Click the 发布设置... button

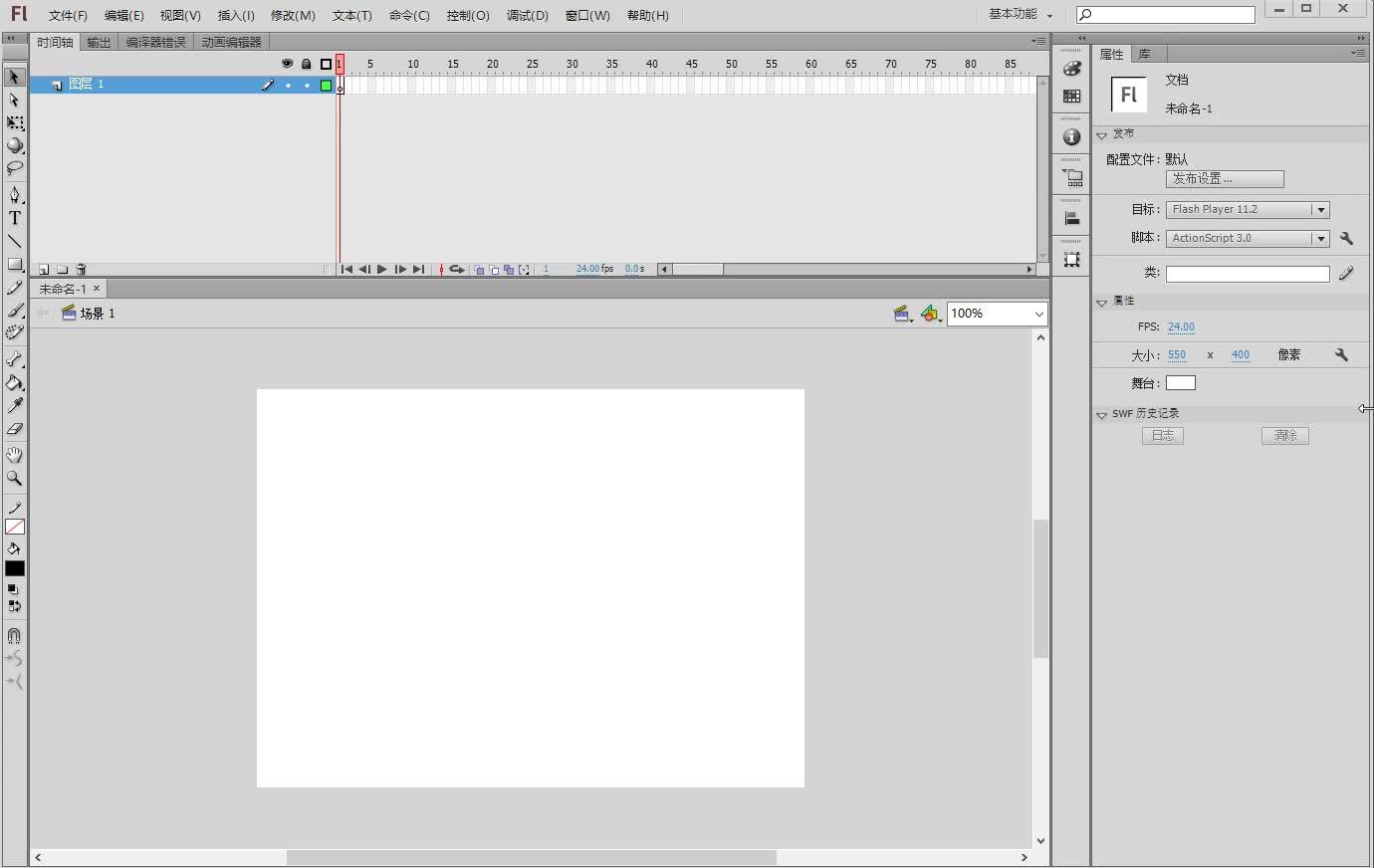(x=1225, y=179)
